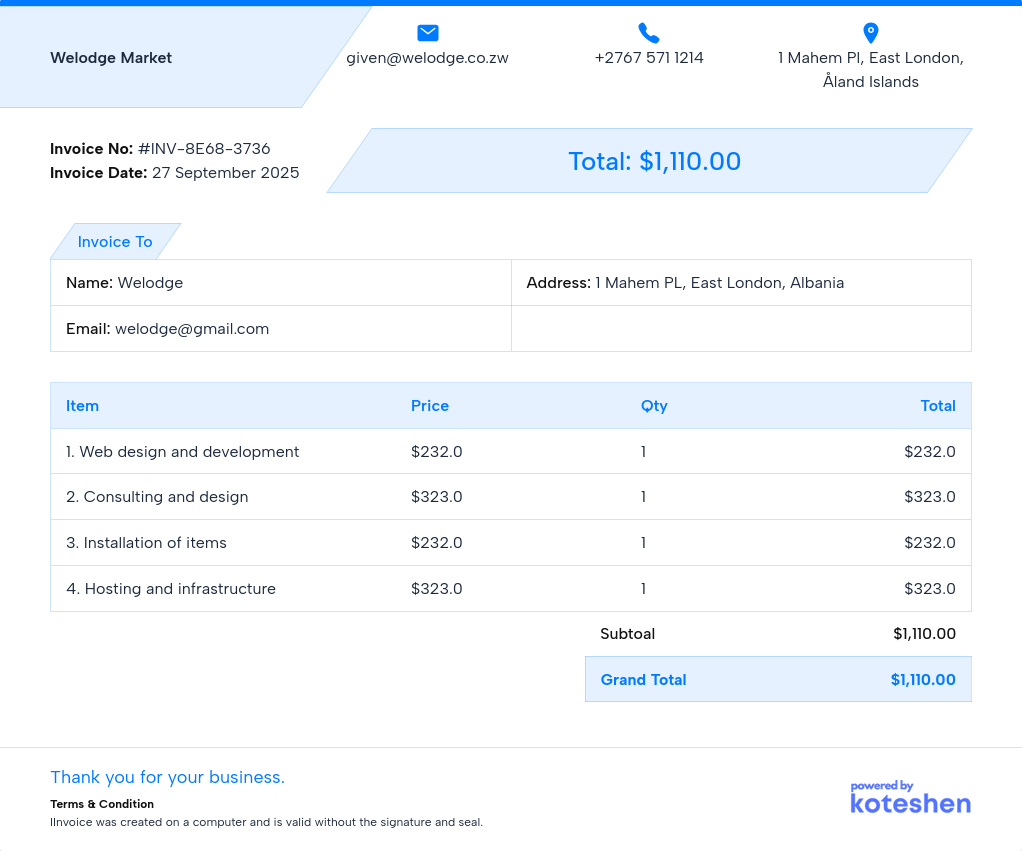Screen dimensions: 1022x851
Task: Click invoice number #INV-8E68-3736
Action: coord(204,149)
